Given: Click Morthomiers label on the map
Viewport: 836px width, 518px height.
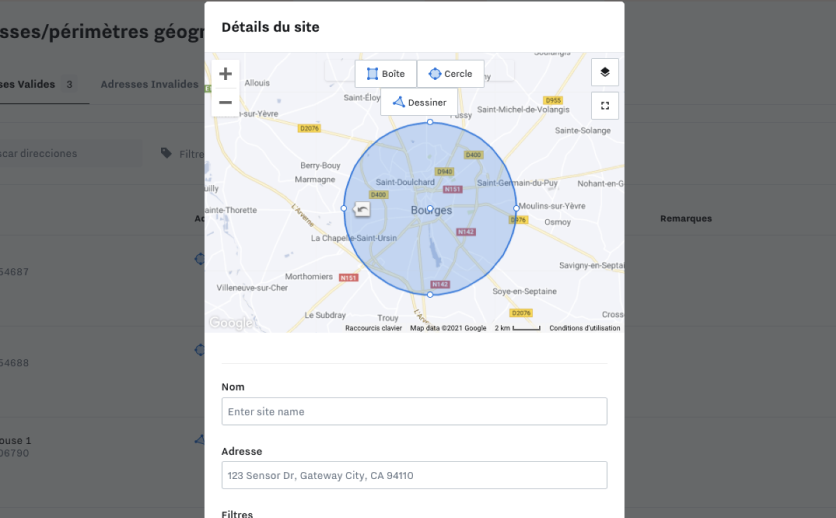Looking at the screenshot, I should pos(309,277).
